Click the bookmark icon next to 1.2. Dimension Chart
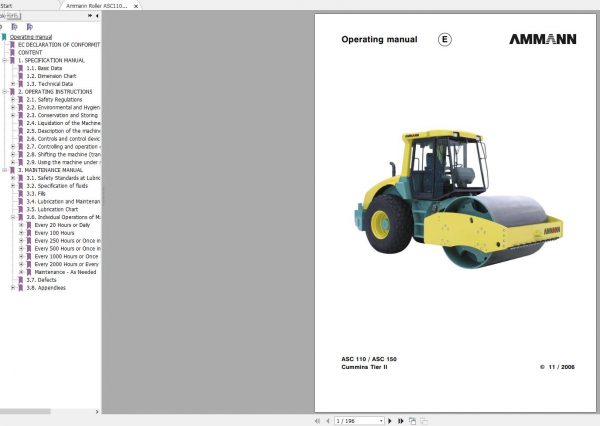 pos(21,76)
